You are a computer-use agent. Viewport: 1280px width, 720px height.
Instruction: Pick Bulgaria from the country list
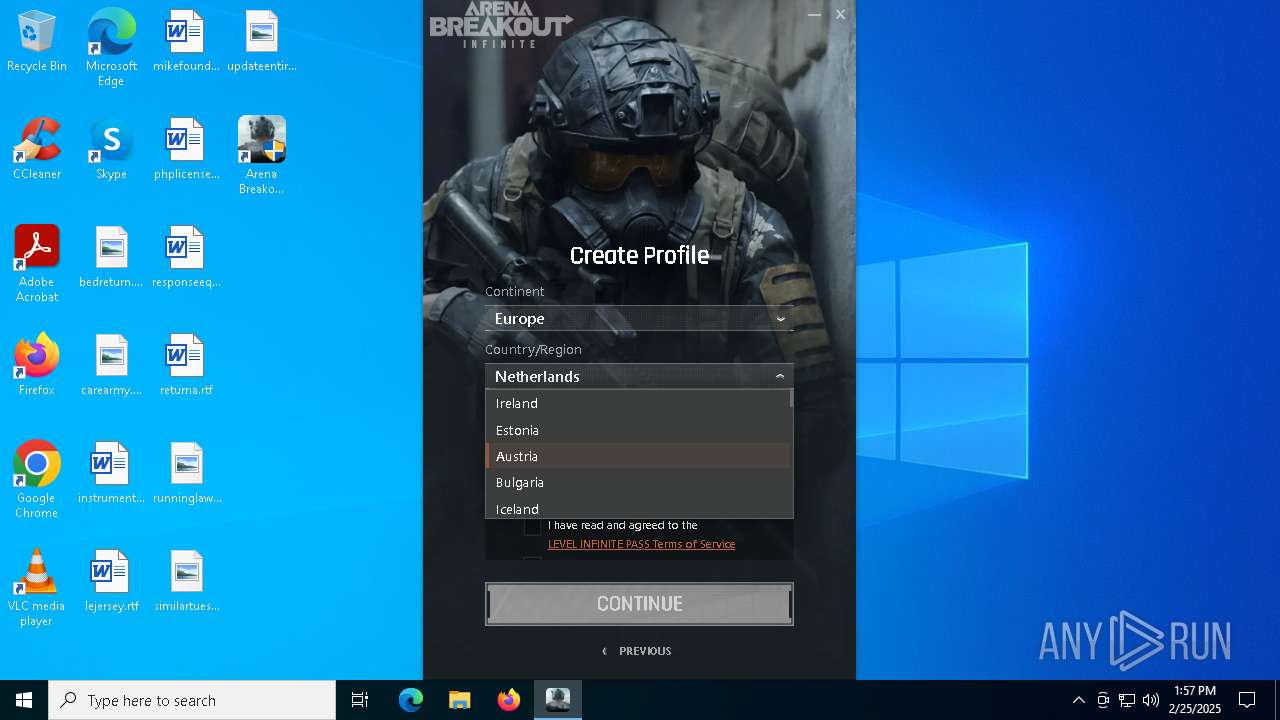(637, 482)
